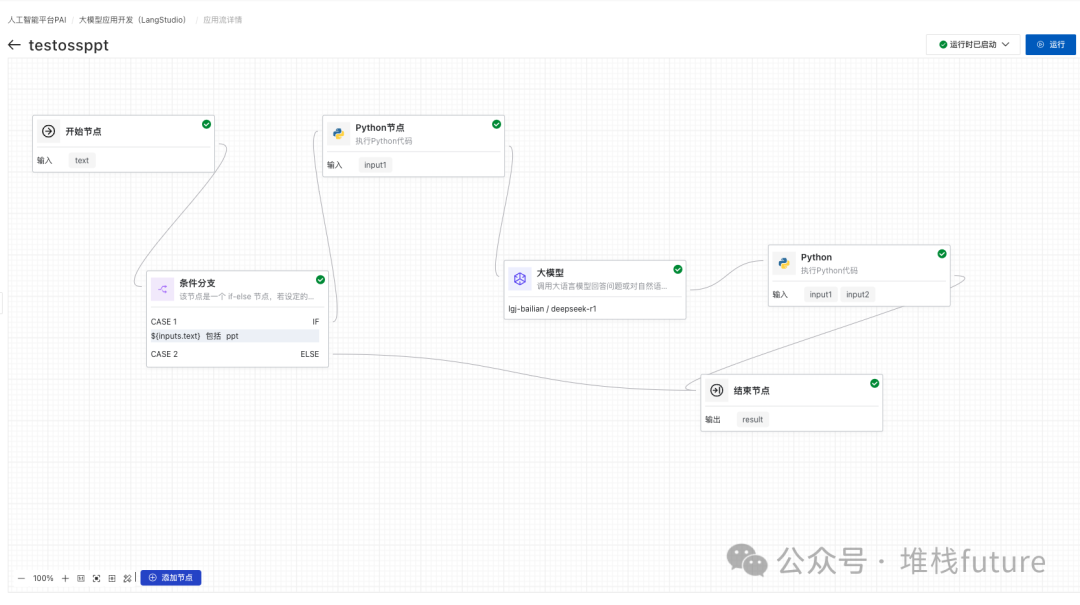Click the 结束节点 end arrow icon
Image resolution: width=1080 pixels, height=605 pixels.
(x=717, y=391)
